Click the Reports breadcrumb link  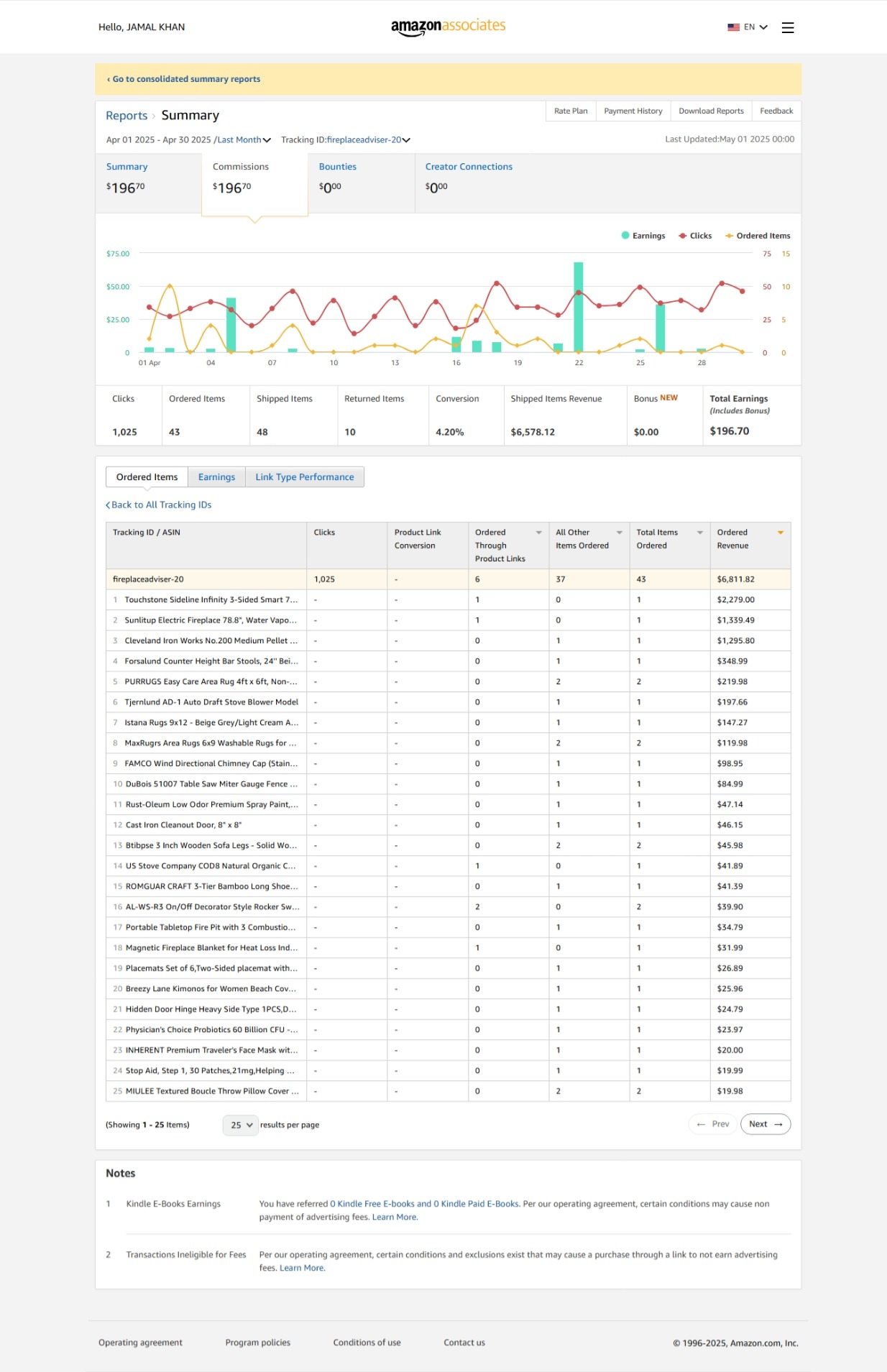coord(127,116)
